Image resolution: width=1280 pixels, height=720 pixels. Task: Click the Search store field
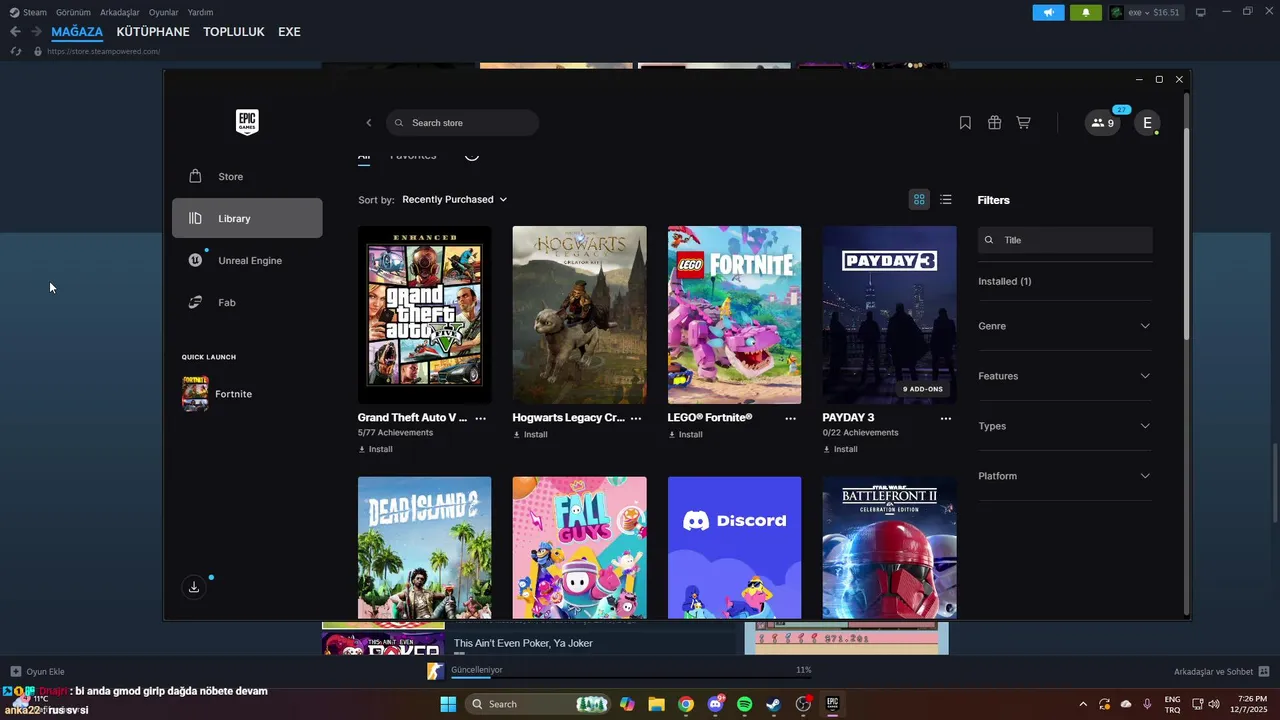[462, 123]
